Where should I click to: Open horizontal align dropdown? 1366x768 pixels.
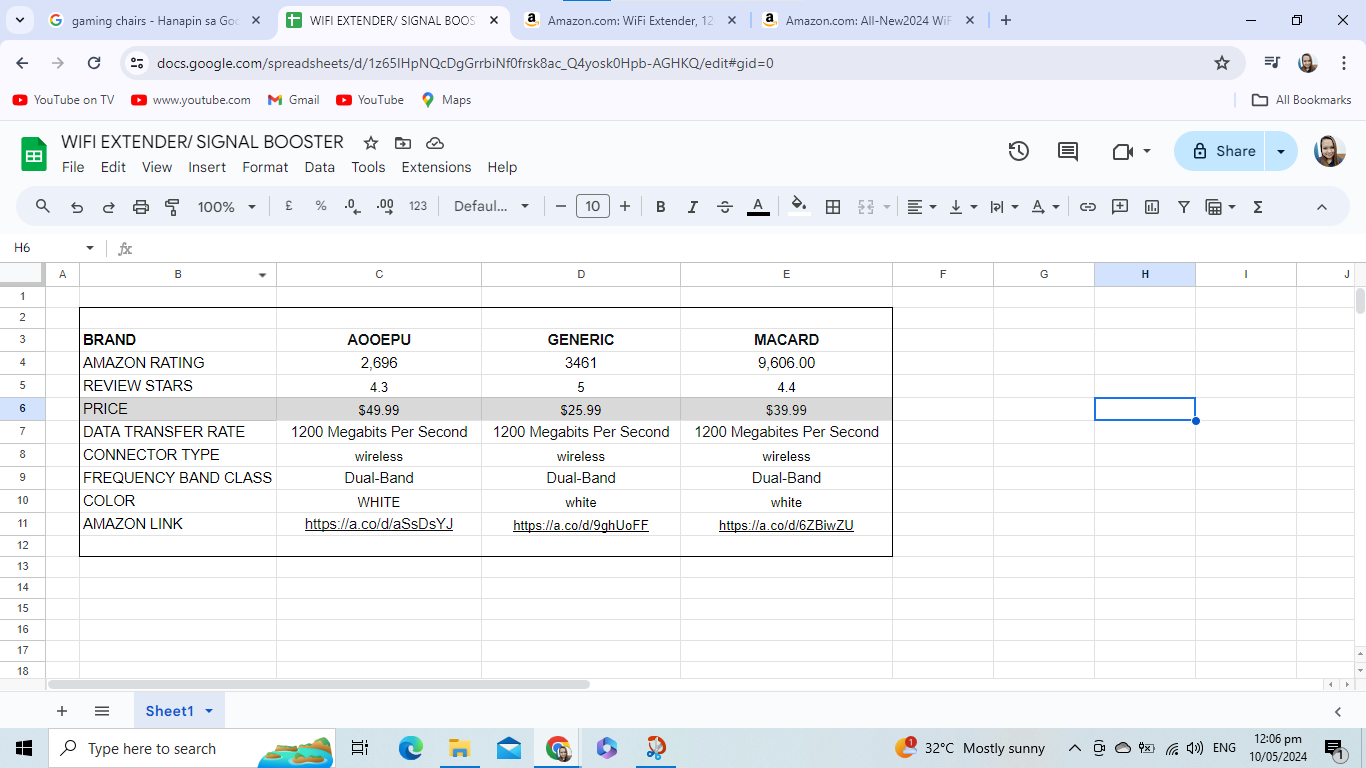[x=921, y=207]
